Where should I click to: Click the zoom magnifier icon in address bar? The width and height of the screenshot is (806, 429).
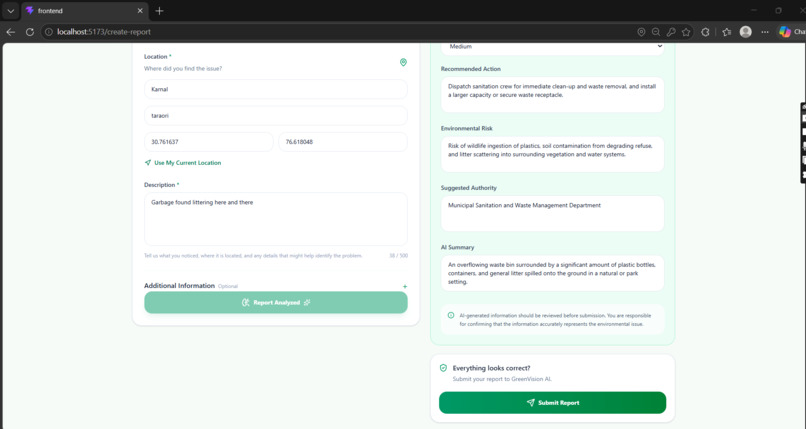(656, 32)
